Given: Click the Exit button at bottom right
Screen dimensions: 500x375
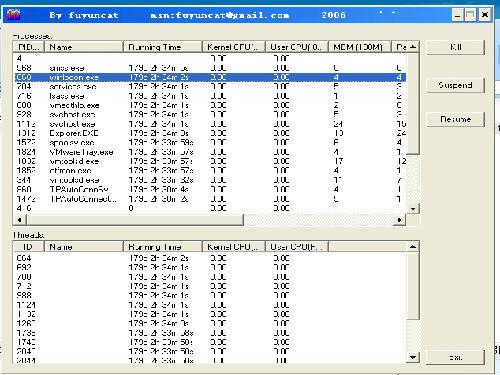Looking at the screenshot, I should 455,358.
